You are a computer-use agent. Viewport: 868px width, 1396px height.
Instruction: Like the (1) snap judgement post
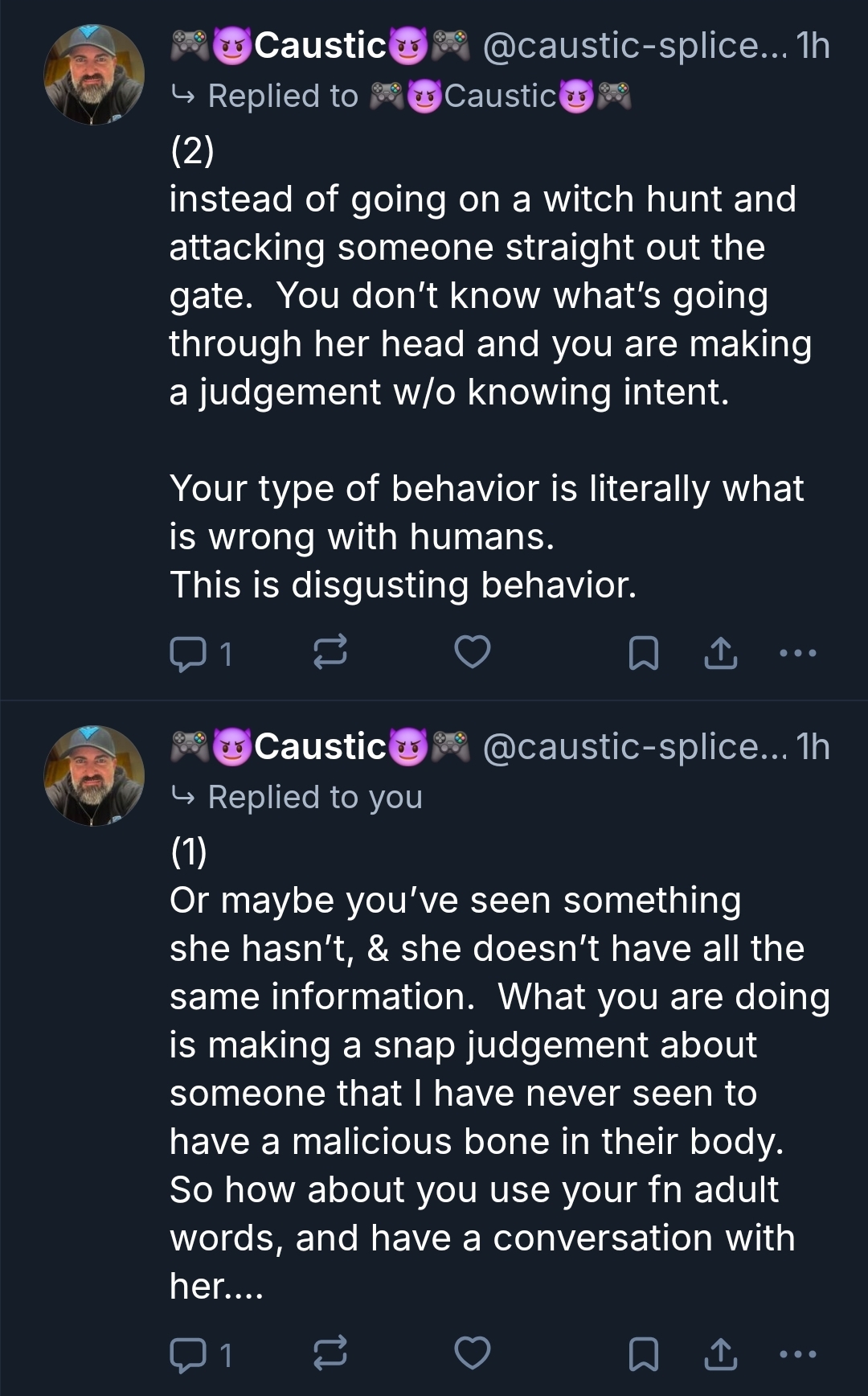473,1353
